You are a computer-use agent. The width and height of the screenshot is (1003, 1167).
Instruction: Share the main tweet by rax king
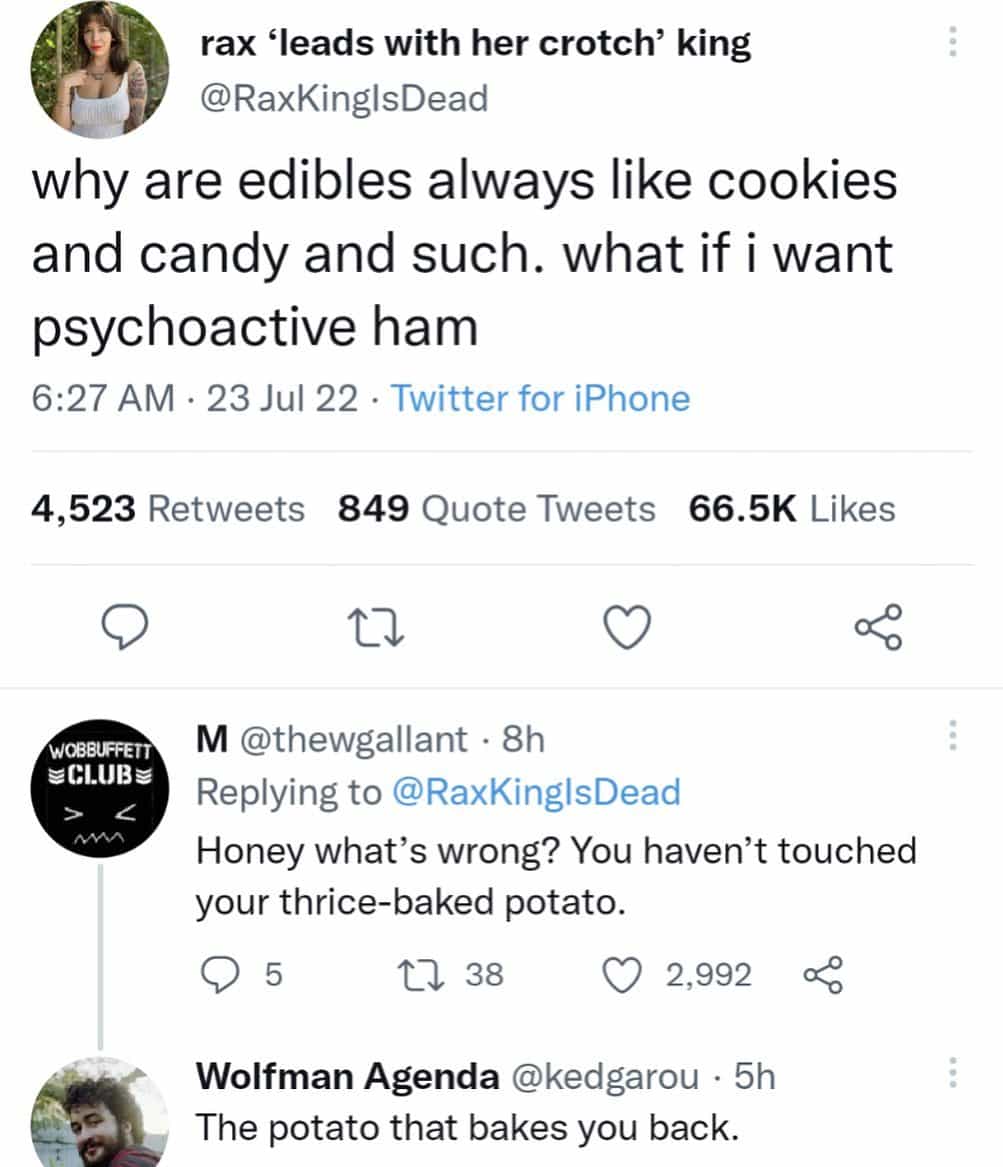point(879,628)
